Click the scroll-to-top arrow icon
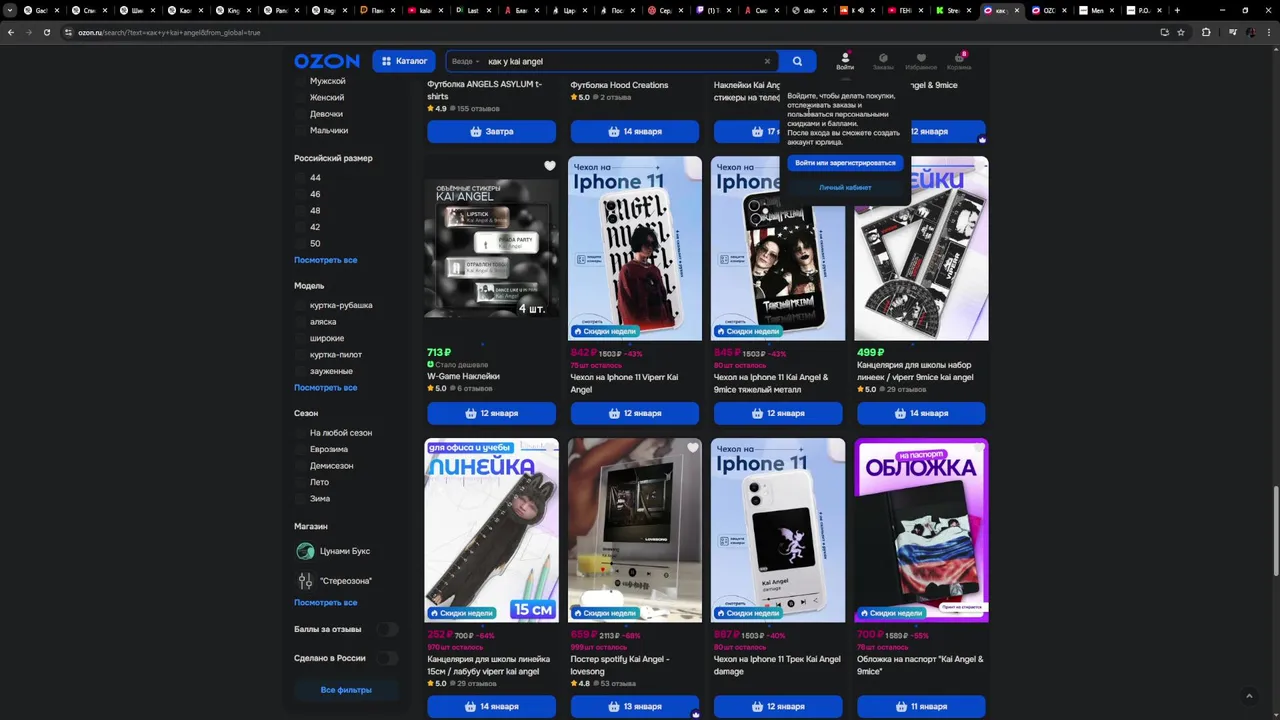 click(1248, 696)
